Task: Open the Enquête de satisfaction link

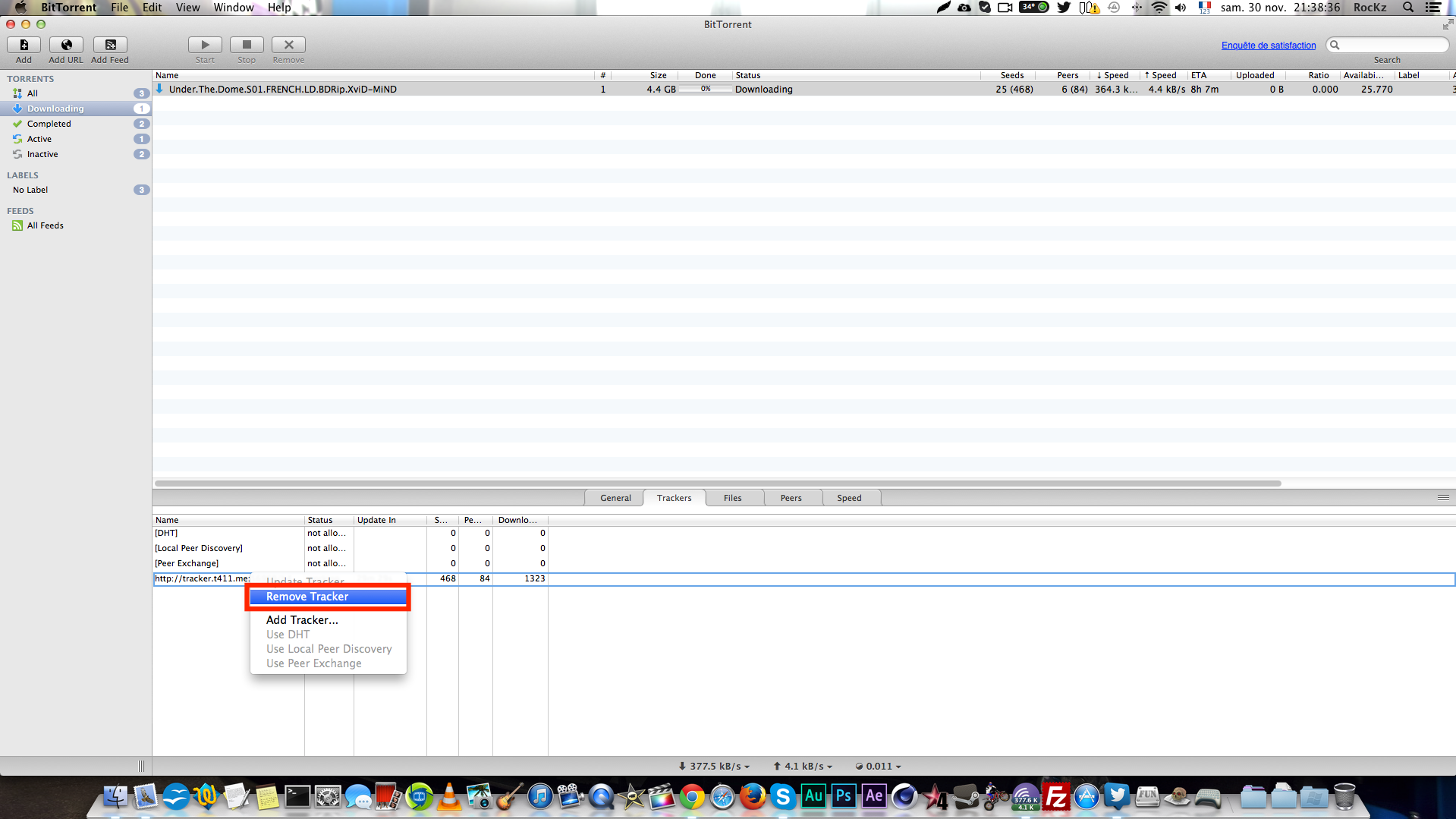Action: tap(1269, 46)
